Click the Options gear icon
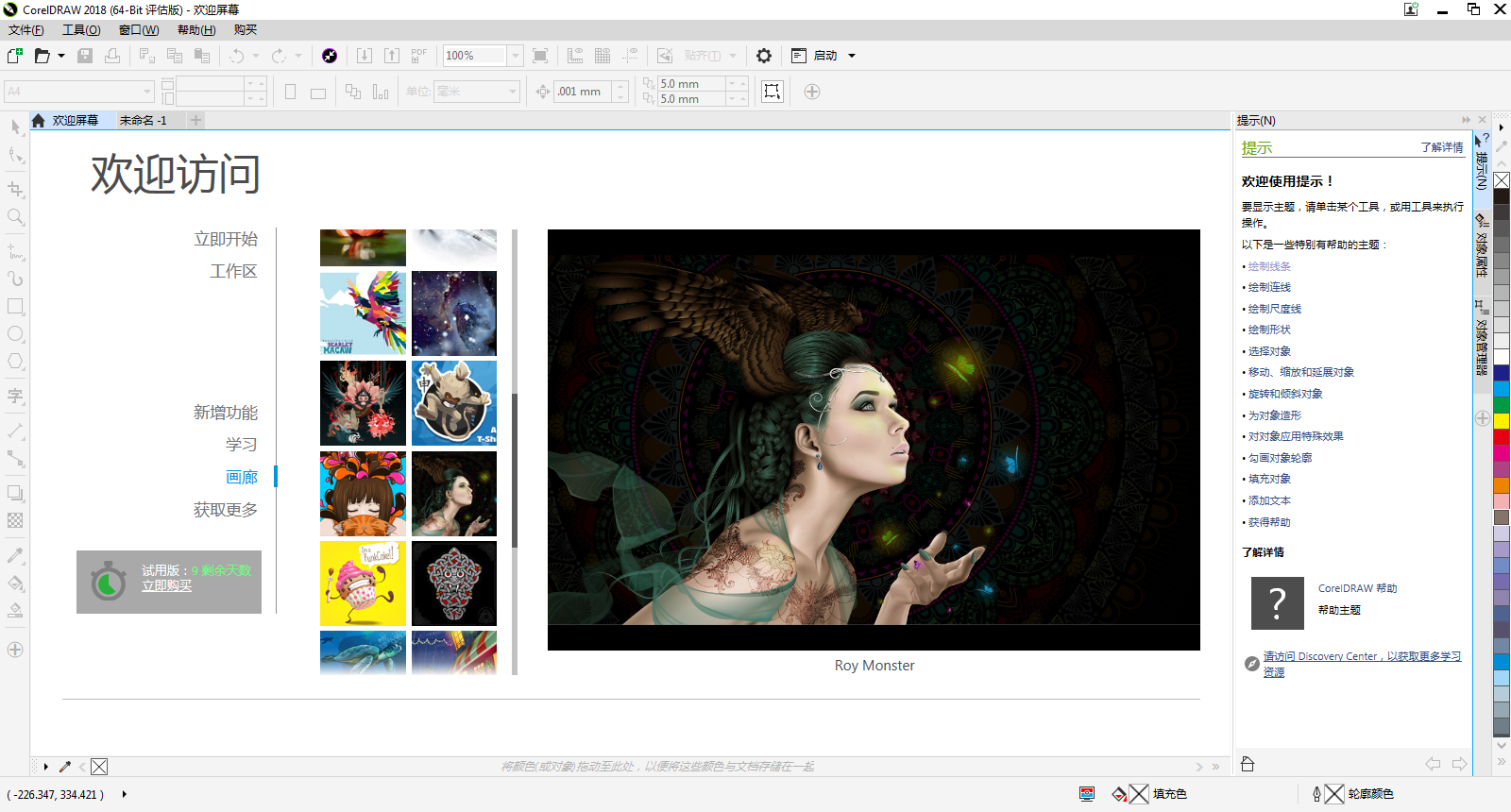Image resolution: width=1511 pixels, height=812 pixels. pos(764,56)
